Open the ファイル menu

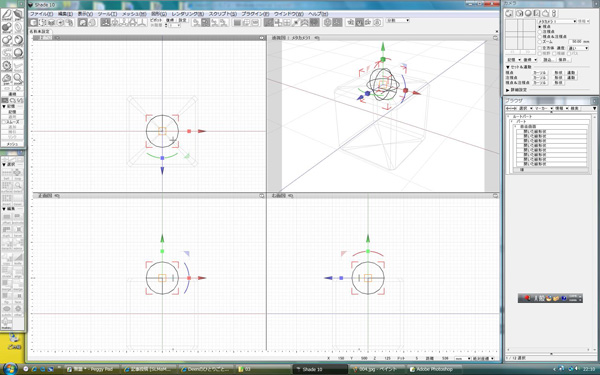(x=41, y=14)
